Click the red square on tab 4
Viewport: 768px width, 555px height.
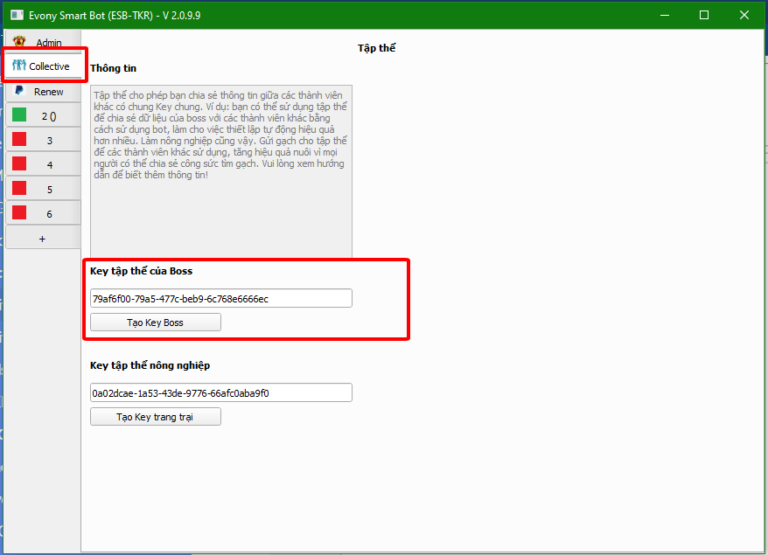tap(19, 164)
